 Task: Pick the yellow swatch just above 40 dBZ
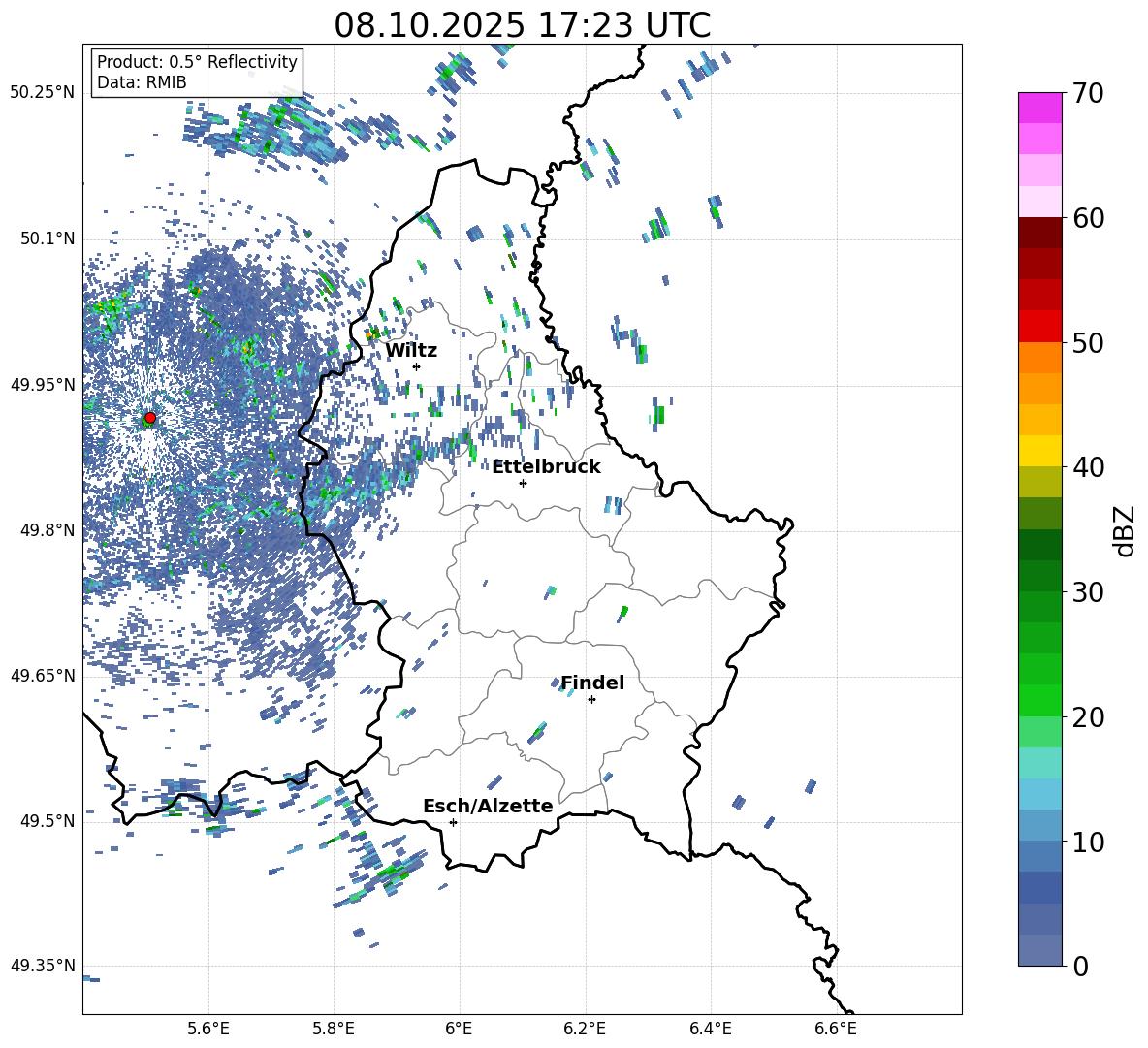click(1040, 451)
